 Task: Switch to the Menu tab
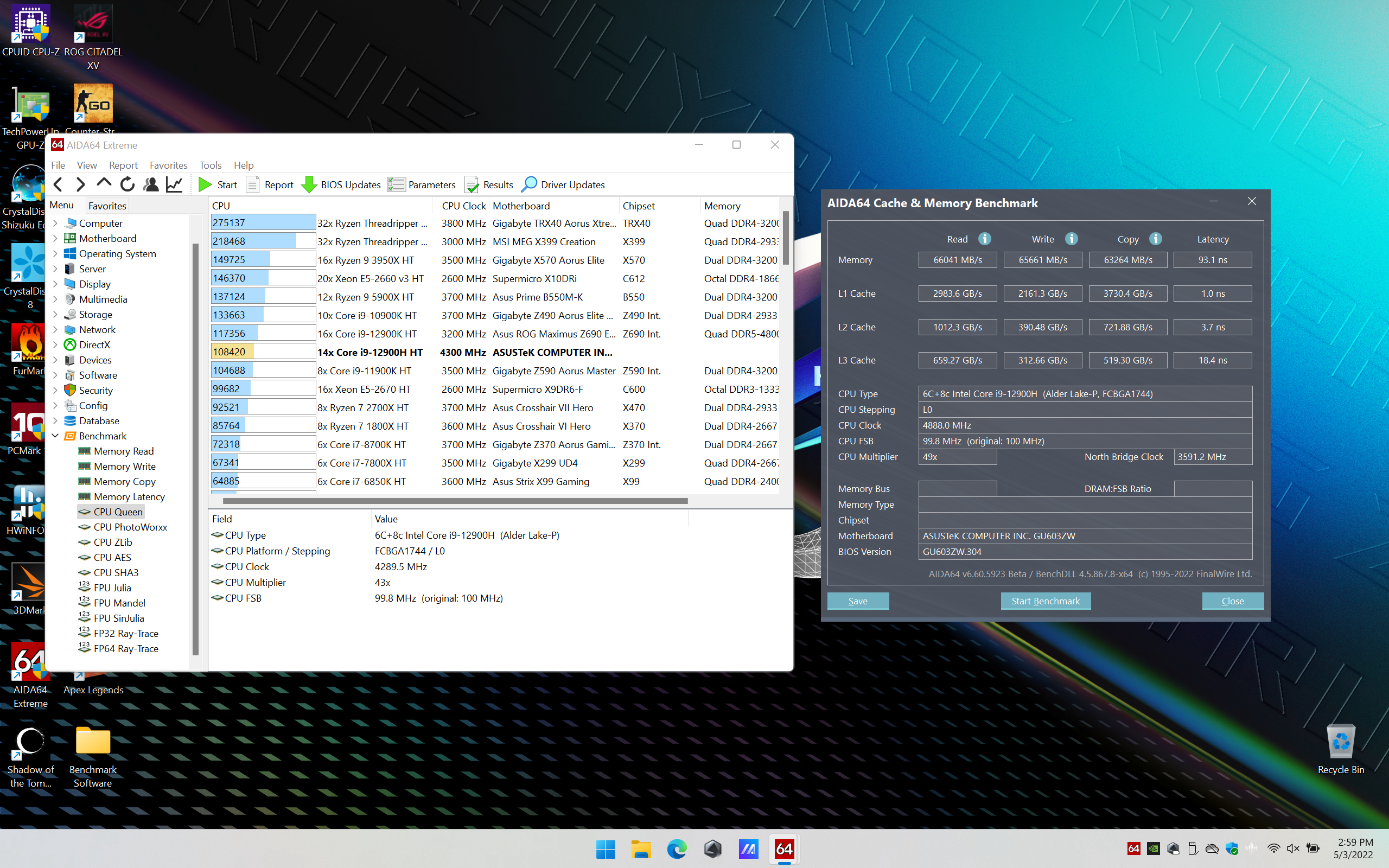61,205
